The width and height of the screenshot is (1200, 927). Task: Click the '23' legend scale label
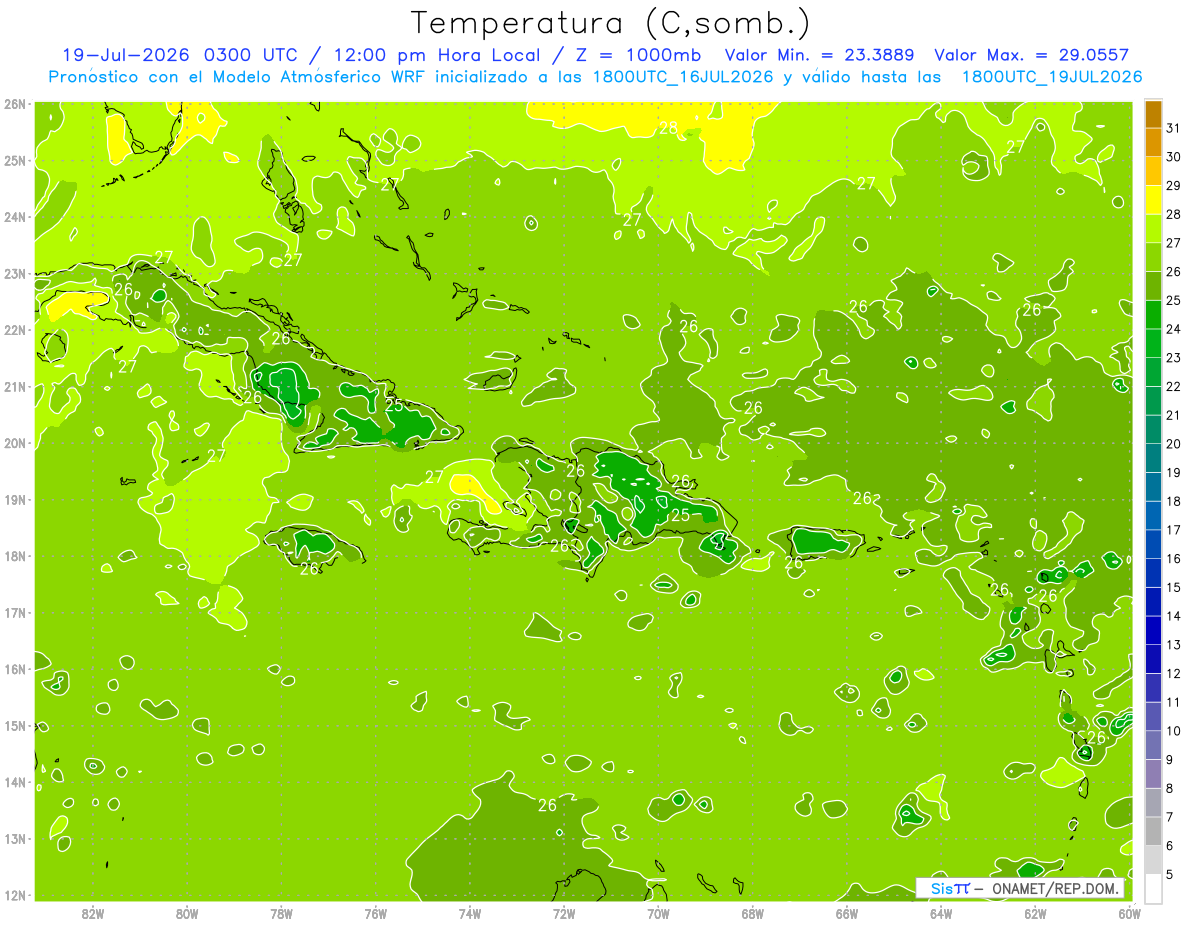tap(1173, 357)
